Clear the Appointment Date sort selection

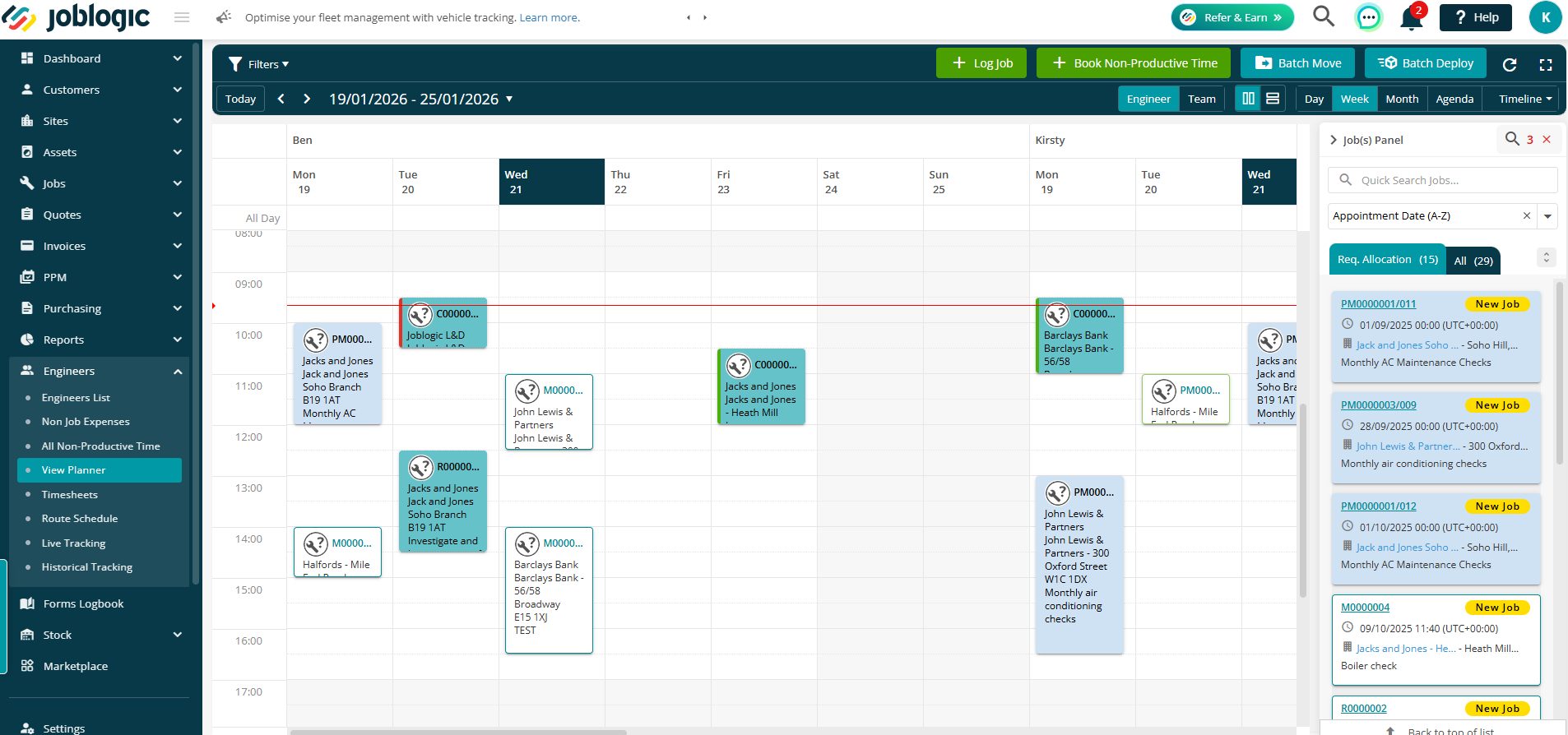click(x=1527, y=216)
